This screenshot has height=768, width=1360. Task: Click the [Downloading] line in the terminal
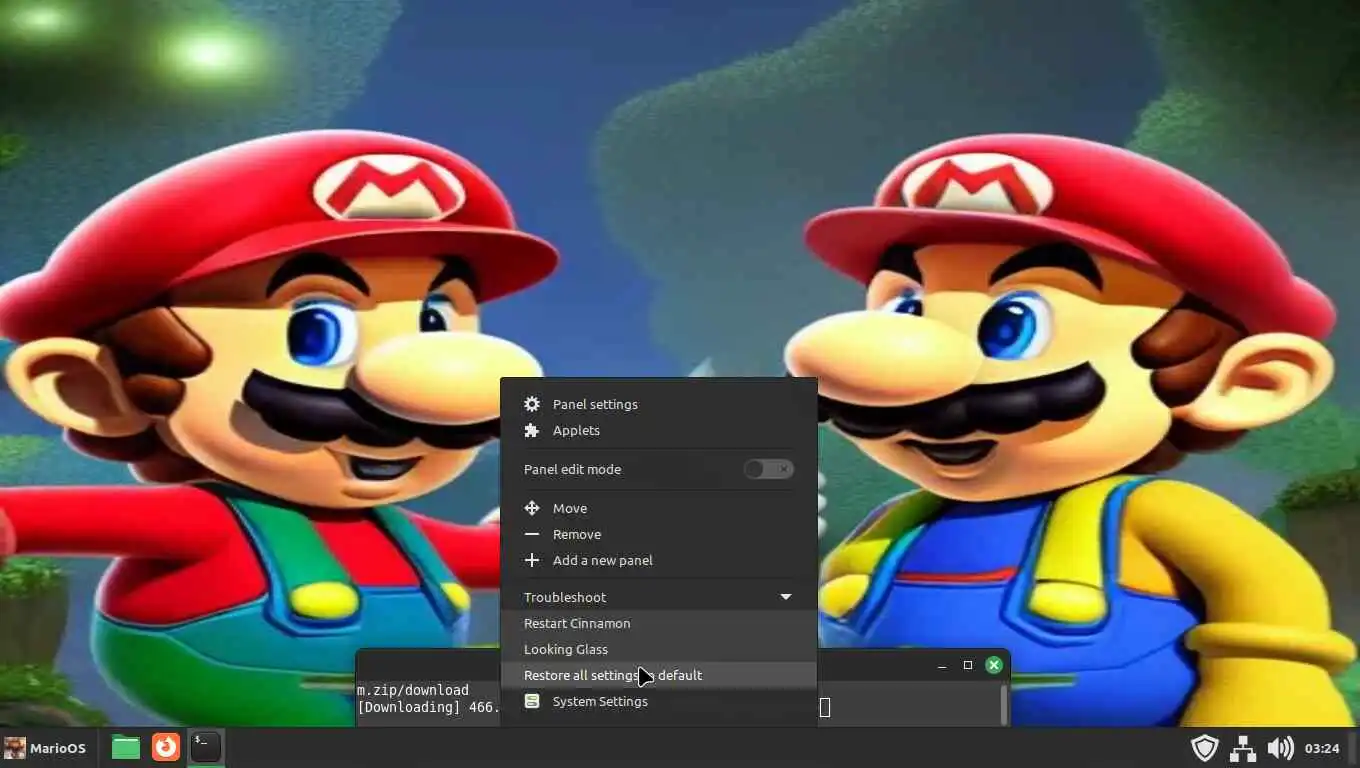click(428, 707)
